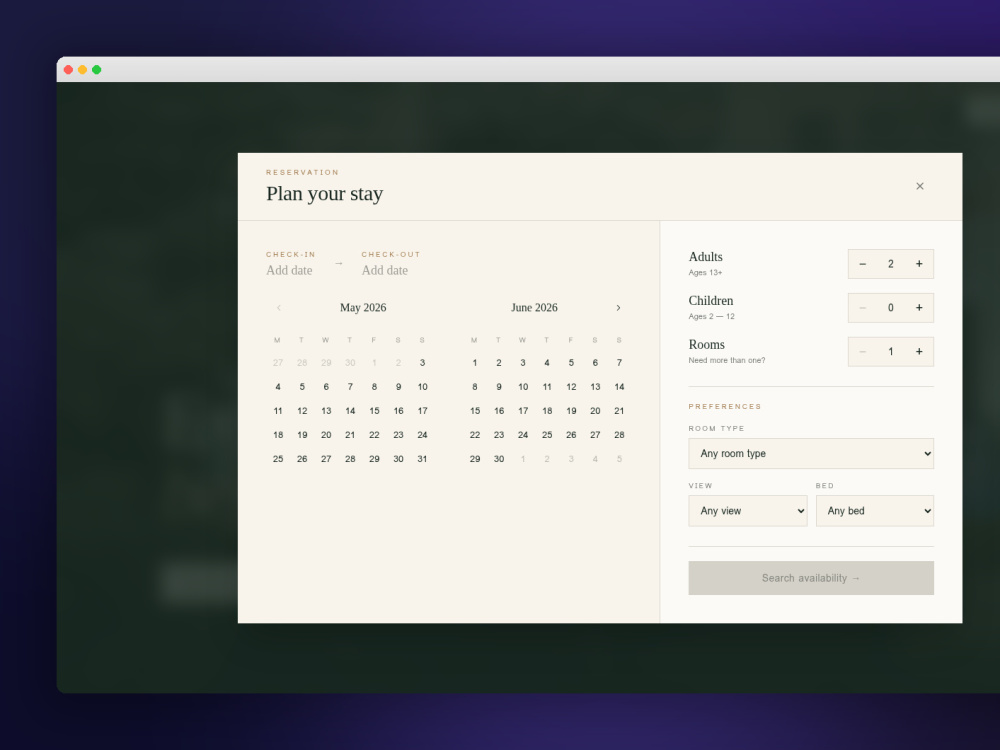Increase the Rooms count

(x=919, y=352)
